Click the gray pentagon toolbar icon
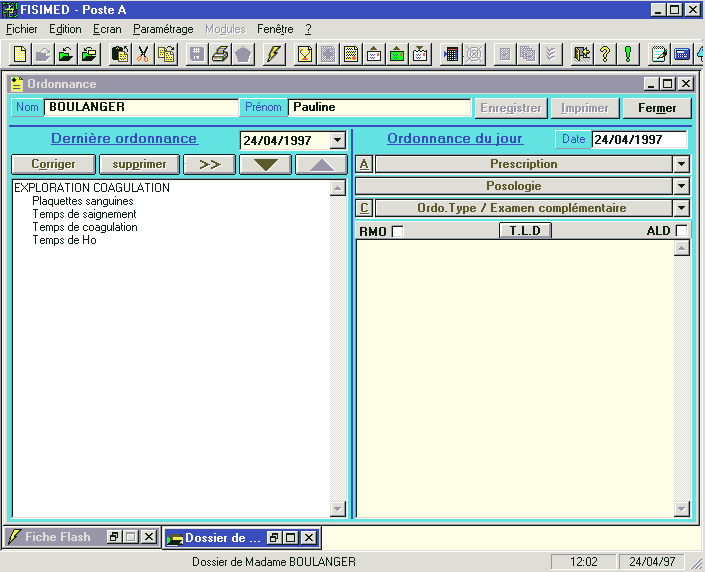Image resolution: width=705 pixels, height=572 pixels. pyautogui.click(x=243, y=54)
